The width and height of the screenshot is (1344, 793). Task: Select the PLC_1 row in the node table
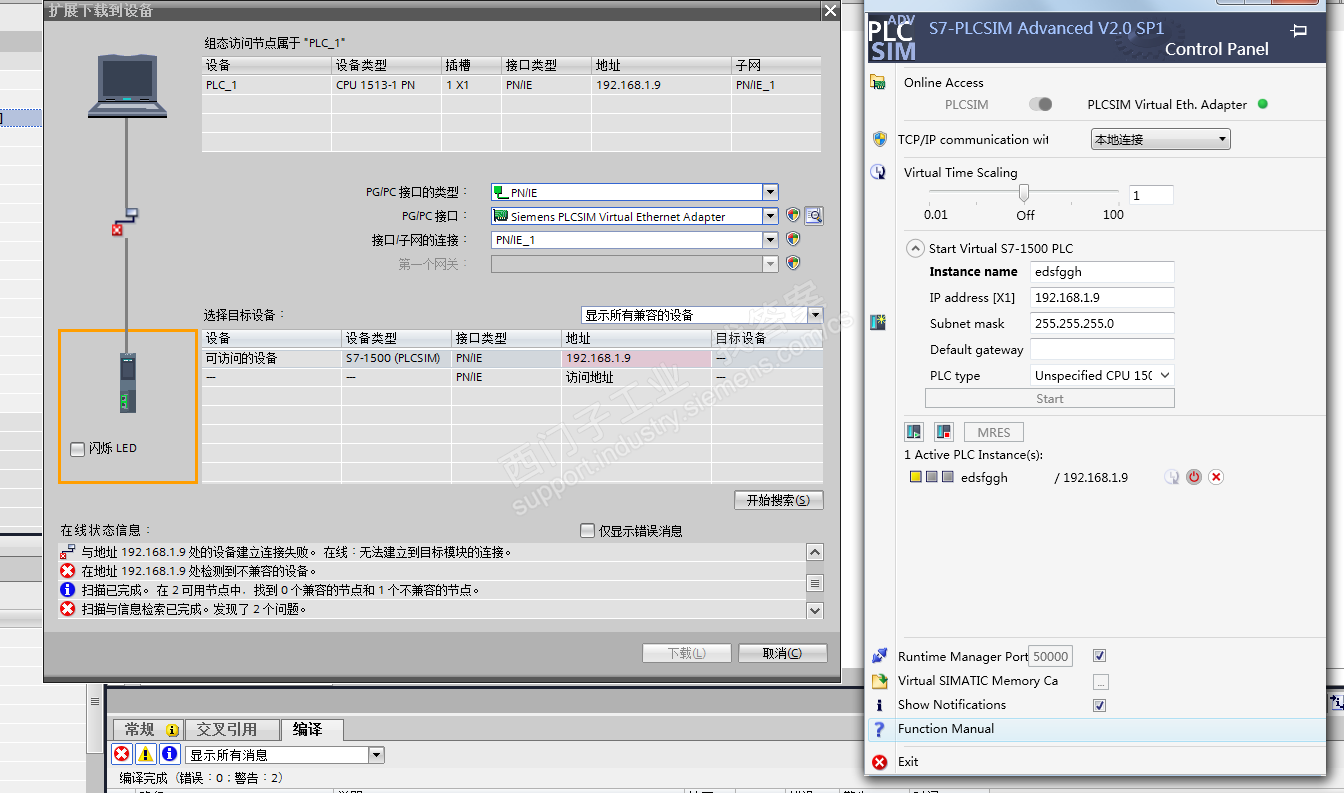(x=512, y=85)
